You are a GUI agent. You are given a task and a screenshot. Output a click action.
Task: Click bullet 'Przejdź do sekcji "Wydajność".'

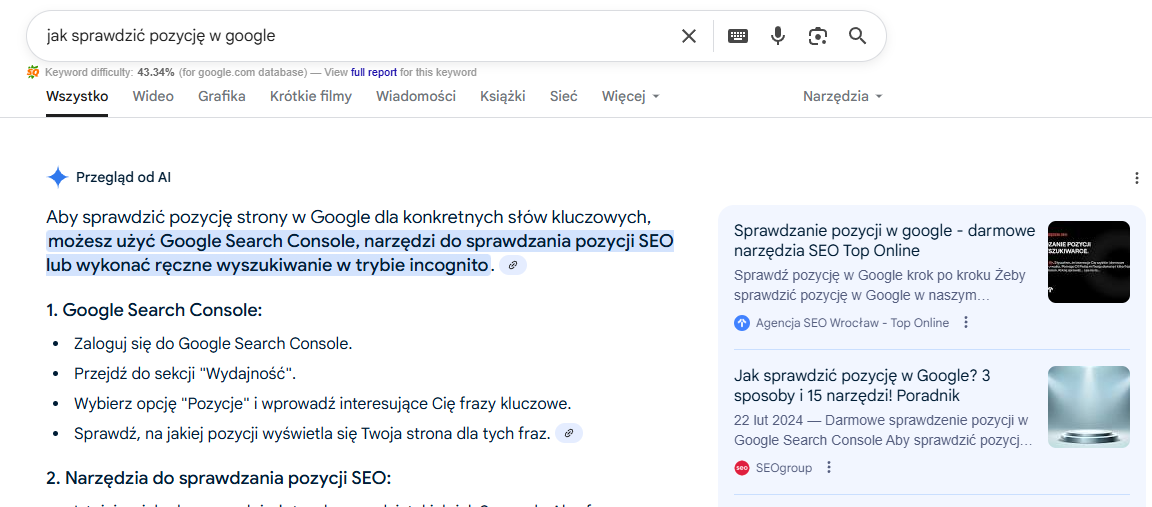click(x=185, y=373)
